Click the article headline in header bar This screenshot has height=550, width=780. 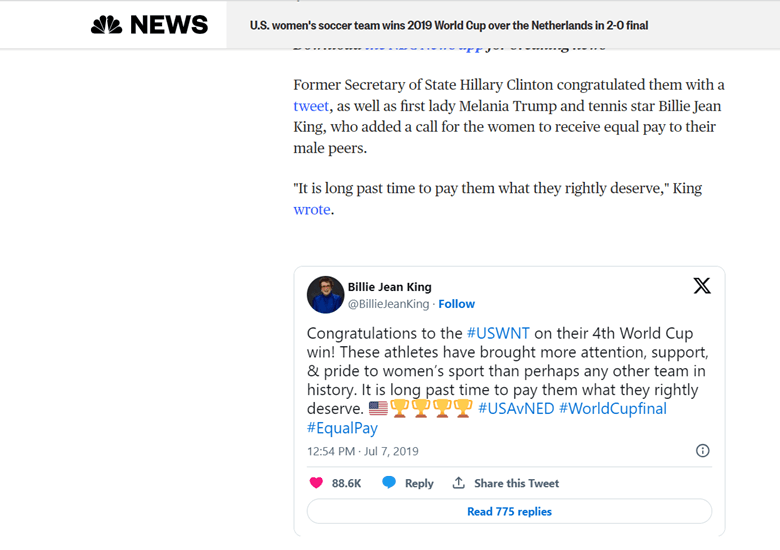449,25
